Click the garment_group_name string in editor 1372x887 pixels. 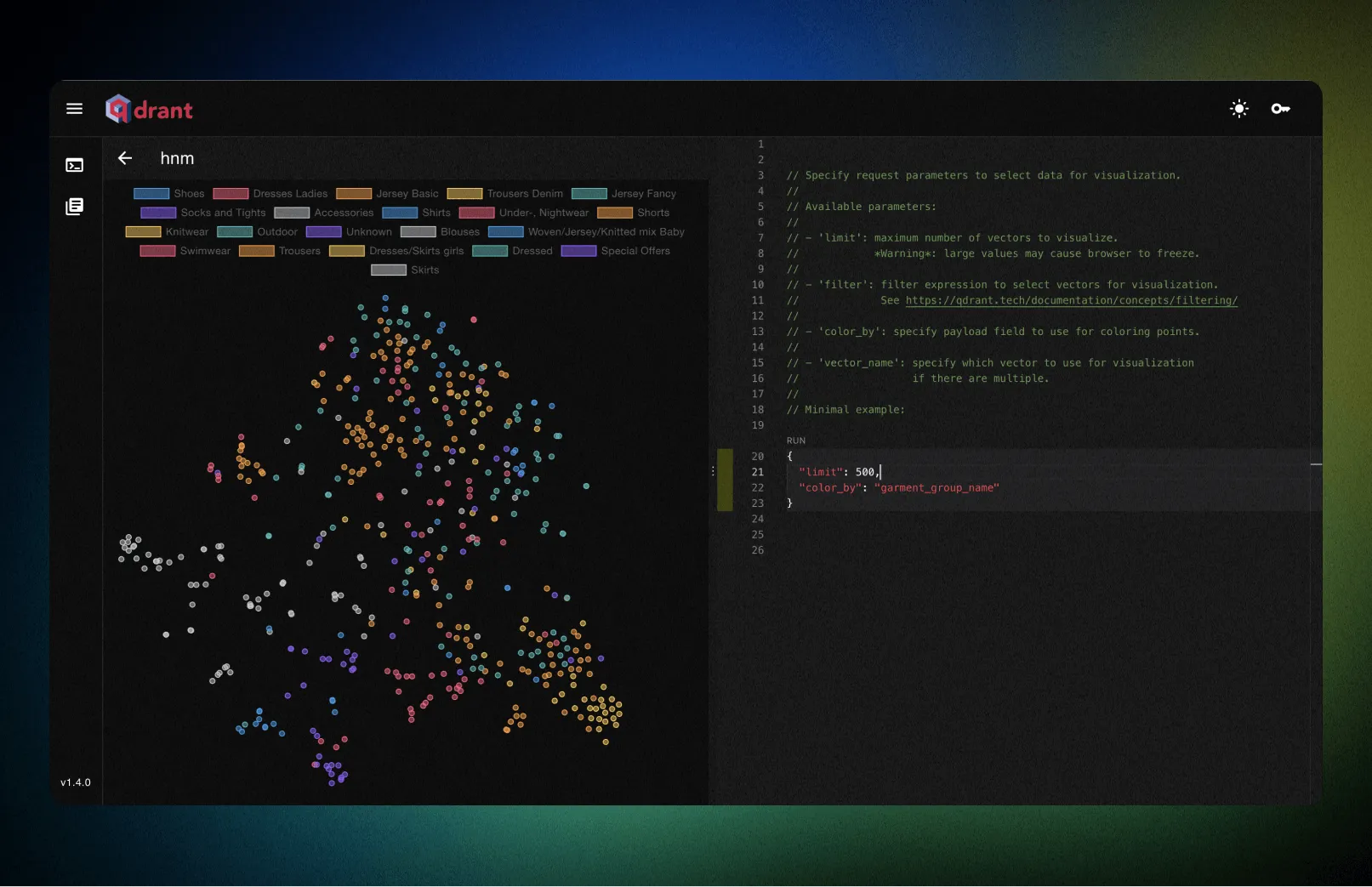tap(936, 488)
